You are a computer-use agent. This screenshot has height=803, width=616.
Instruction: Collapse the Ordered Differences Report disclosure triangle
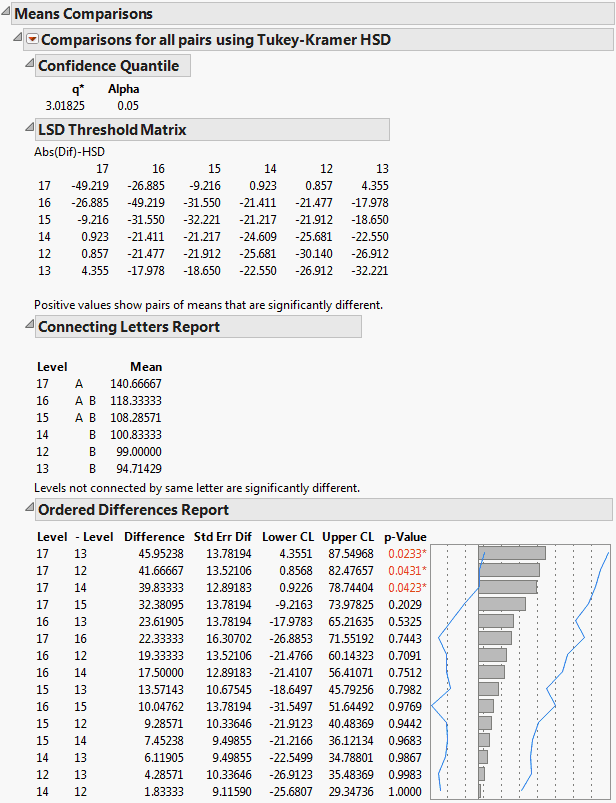point(27,509)
